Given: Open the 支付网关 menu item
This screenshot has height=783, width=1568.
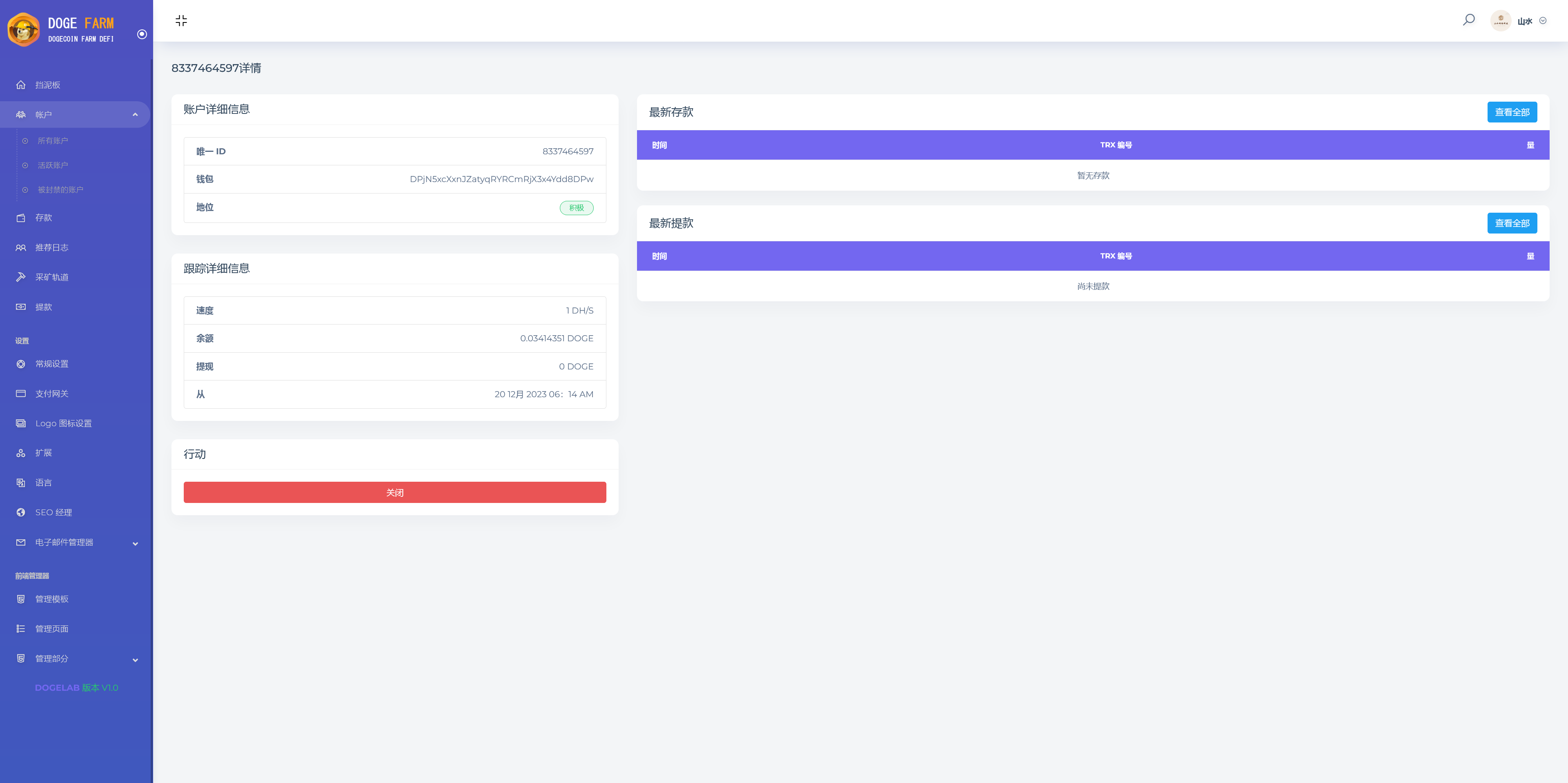Looking at the screenshot, I should pos(52,394).
